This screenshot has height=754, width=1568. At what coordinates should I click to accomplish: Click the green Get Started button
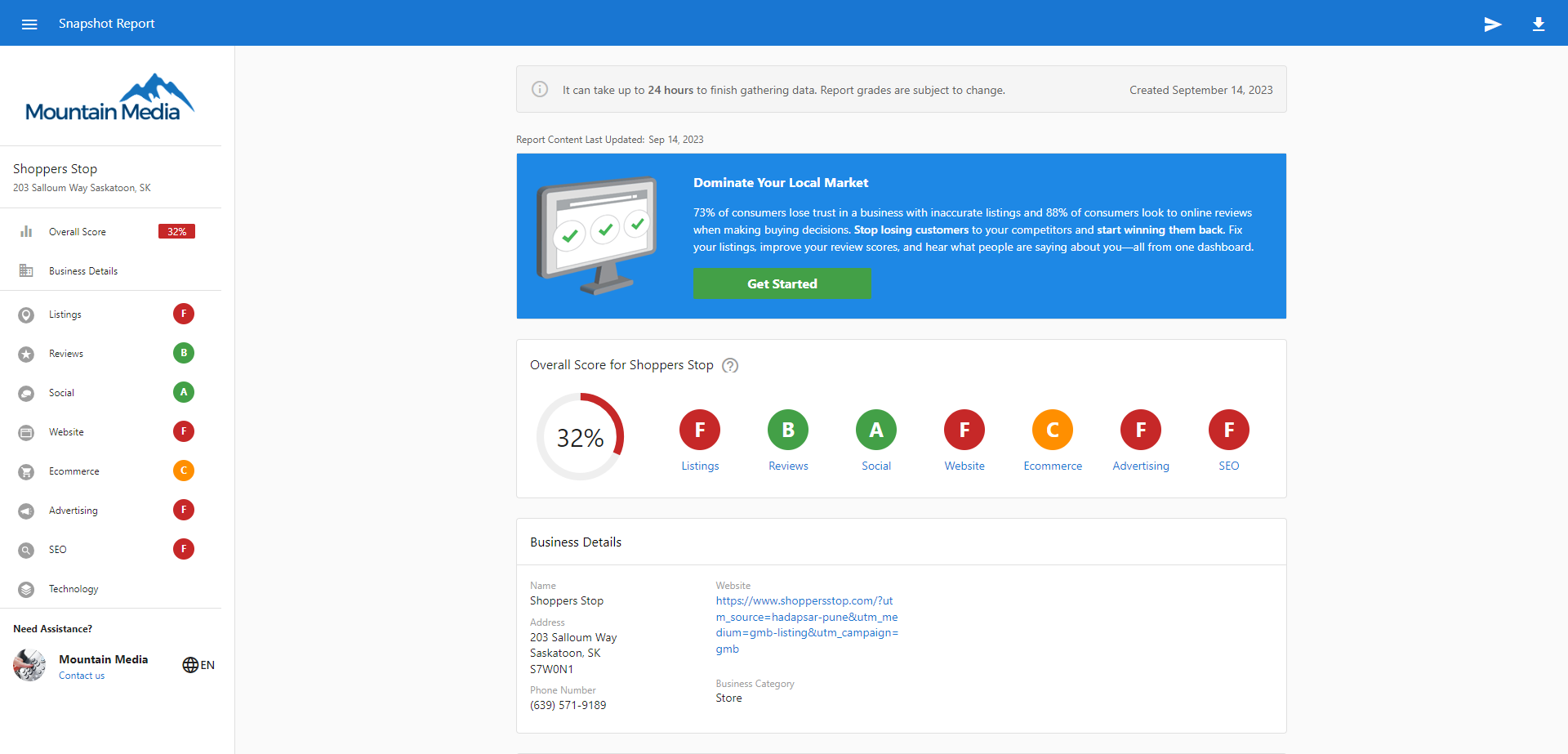(x=782, y=283)
